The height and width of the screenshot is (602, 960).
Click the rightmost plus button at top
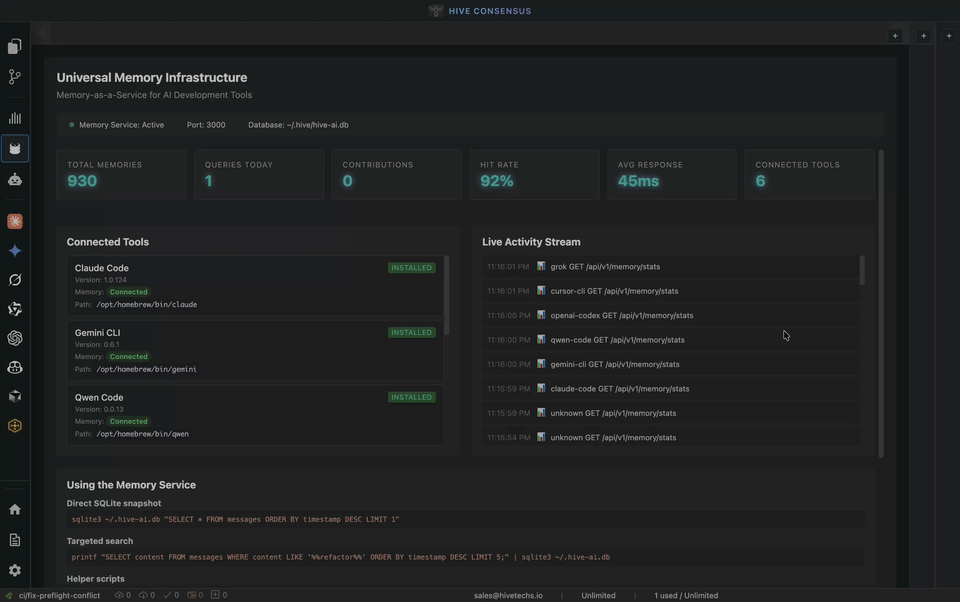click(949, 36)
